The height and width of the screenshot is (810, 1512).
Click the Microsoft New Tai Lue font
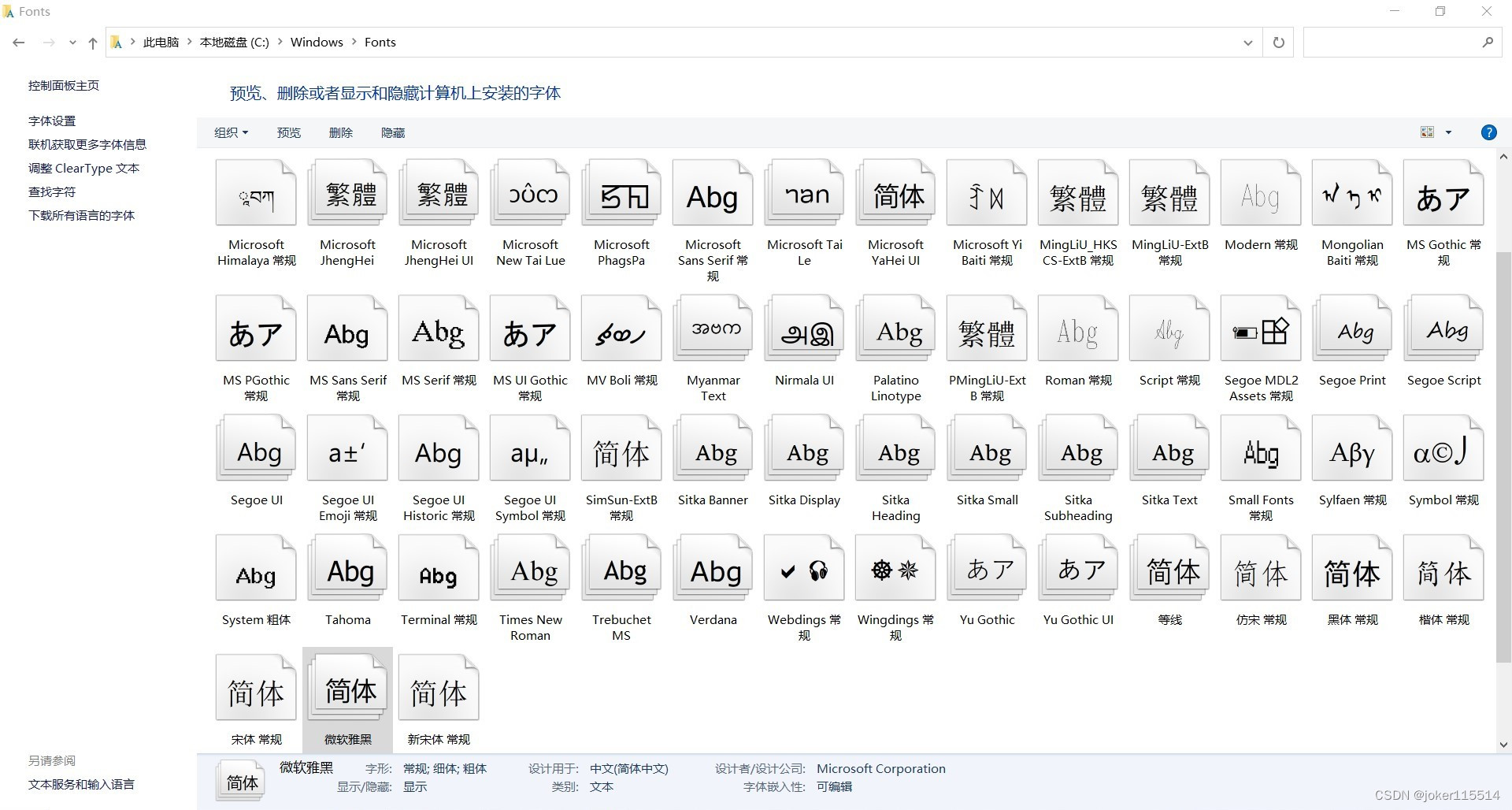pos(530,194)
